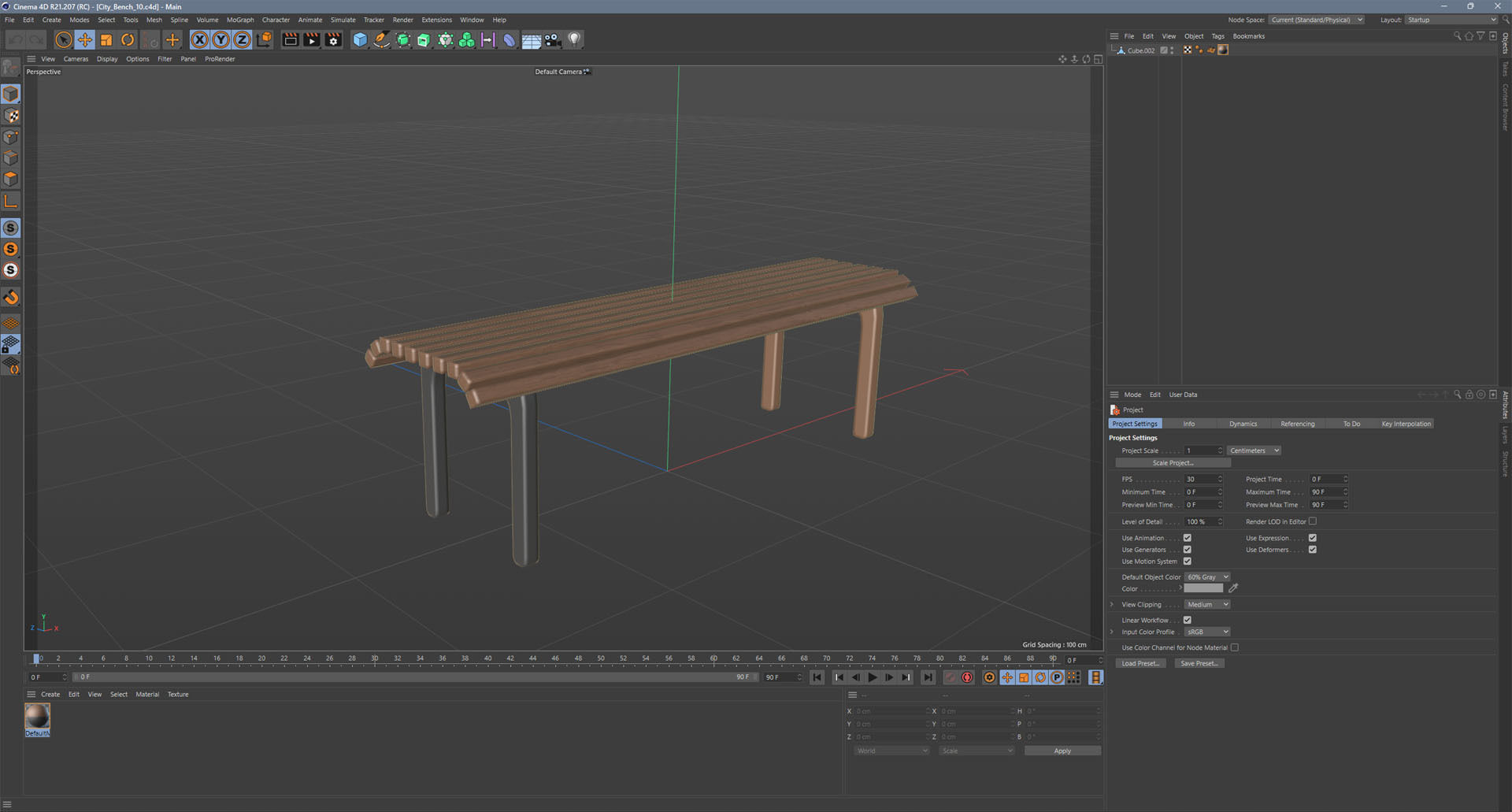Open Centimeters unit dropdown

pyautogui.click(x=1254, y=450)
